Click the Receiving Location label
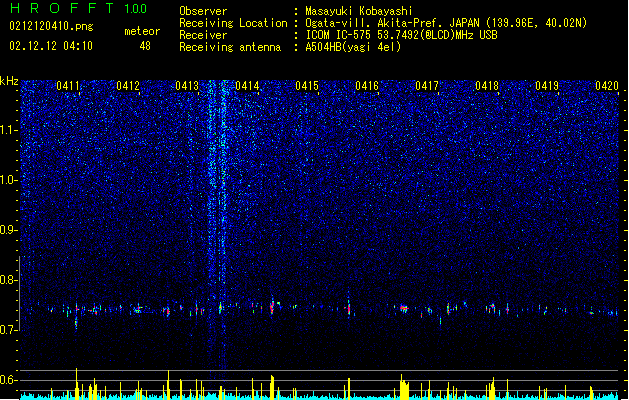Screen dimensions: 629x400 pos(233,23)
